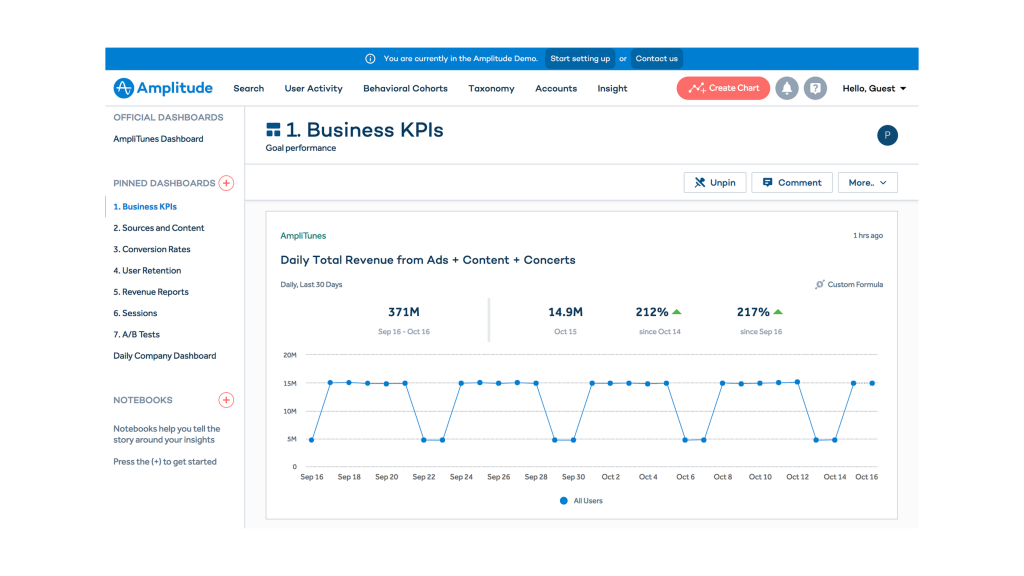Viewport: 1024px width, 576px height.
Task: Click the dashboard grid icon beside Business KPIs
Action: [x=272, y=129]
